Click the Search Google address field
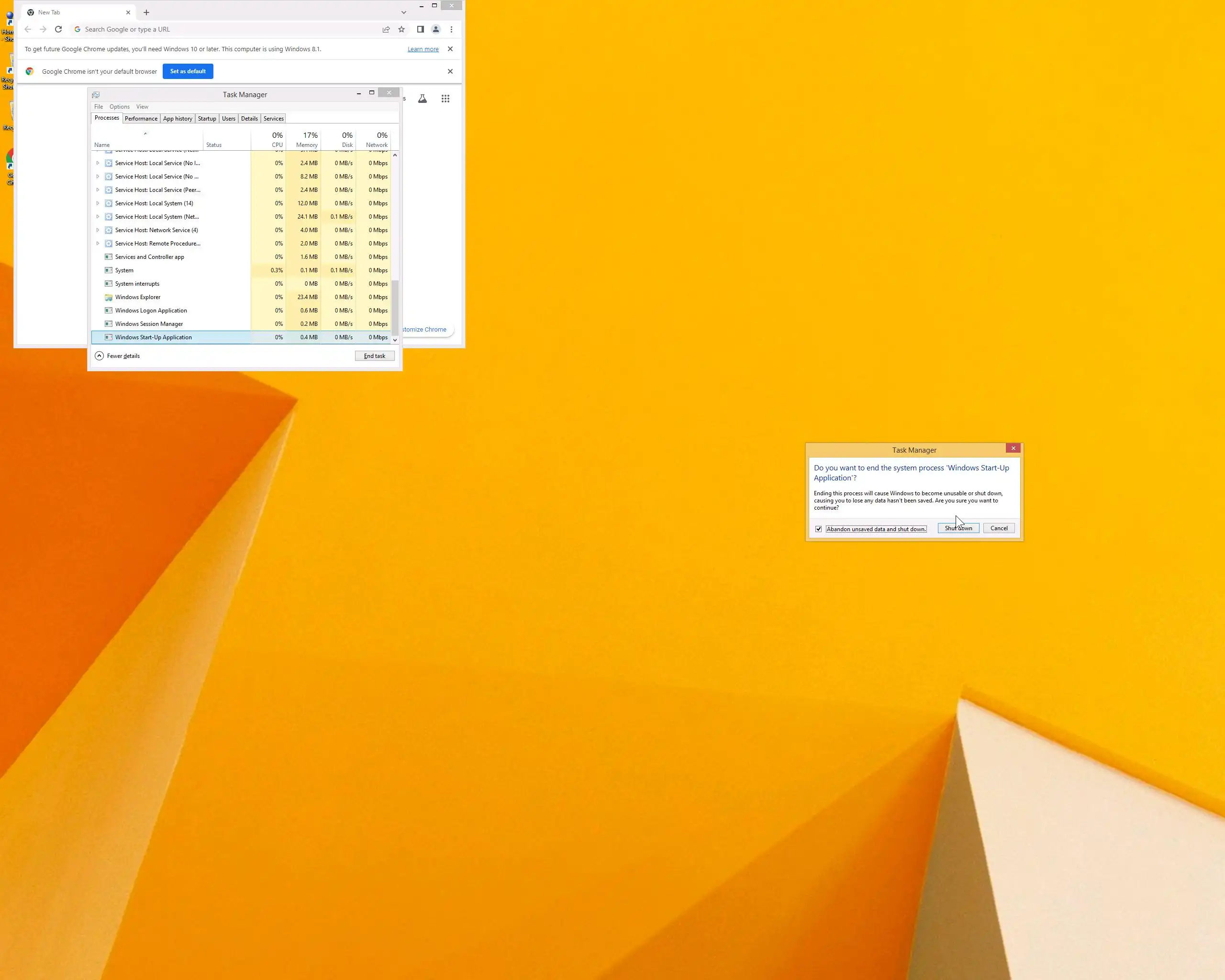This screenshot has width=1225, height=980. (x=227, y=29)
